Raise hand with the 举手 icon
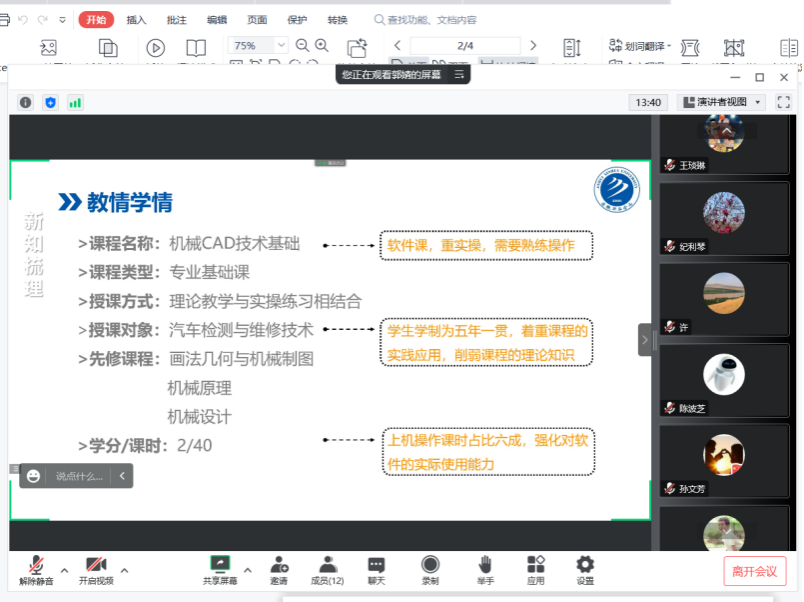 click(x=485, y=566)
